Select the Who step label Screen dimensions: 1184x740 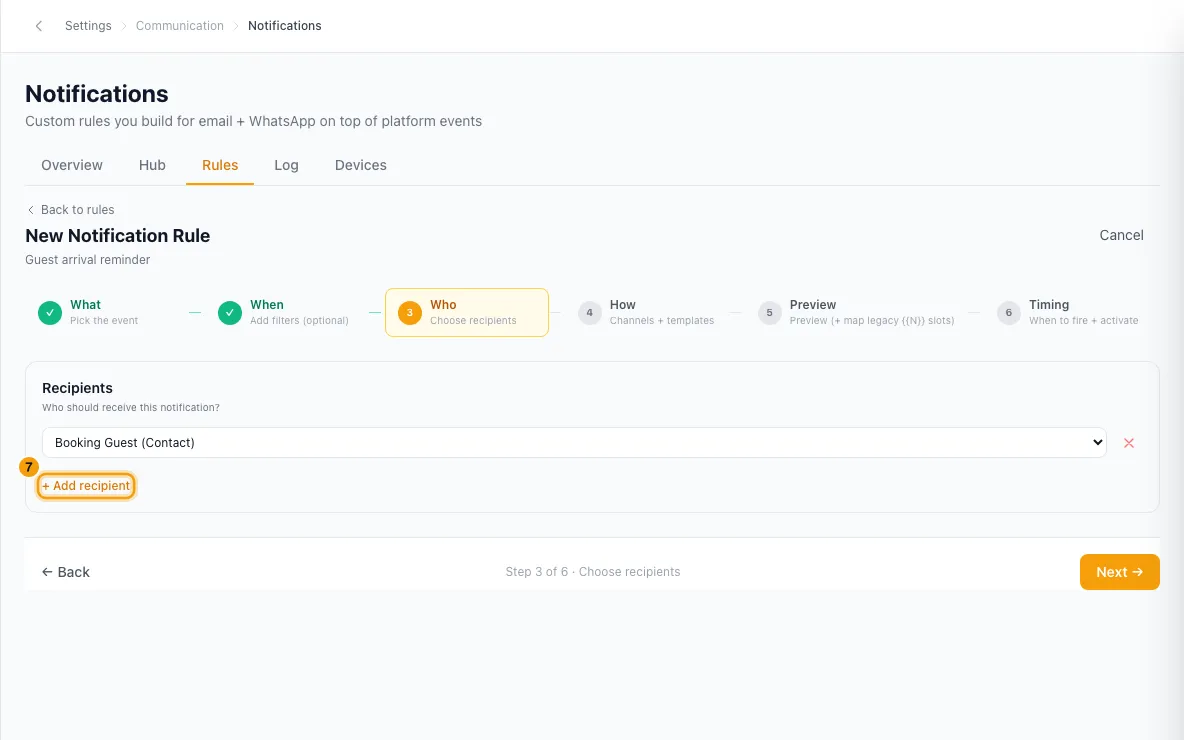pyautogui.click(x=443, y=304)
